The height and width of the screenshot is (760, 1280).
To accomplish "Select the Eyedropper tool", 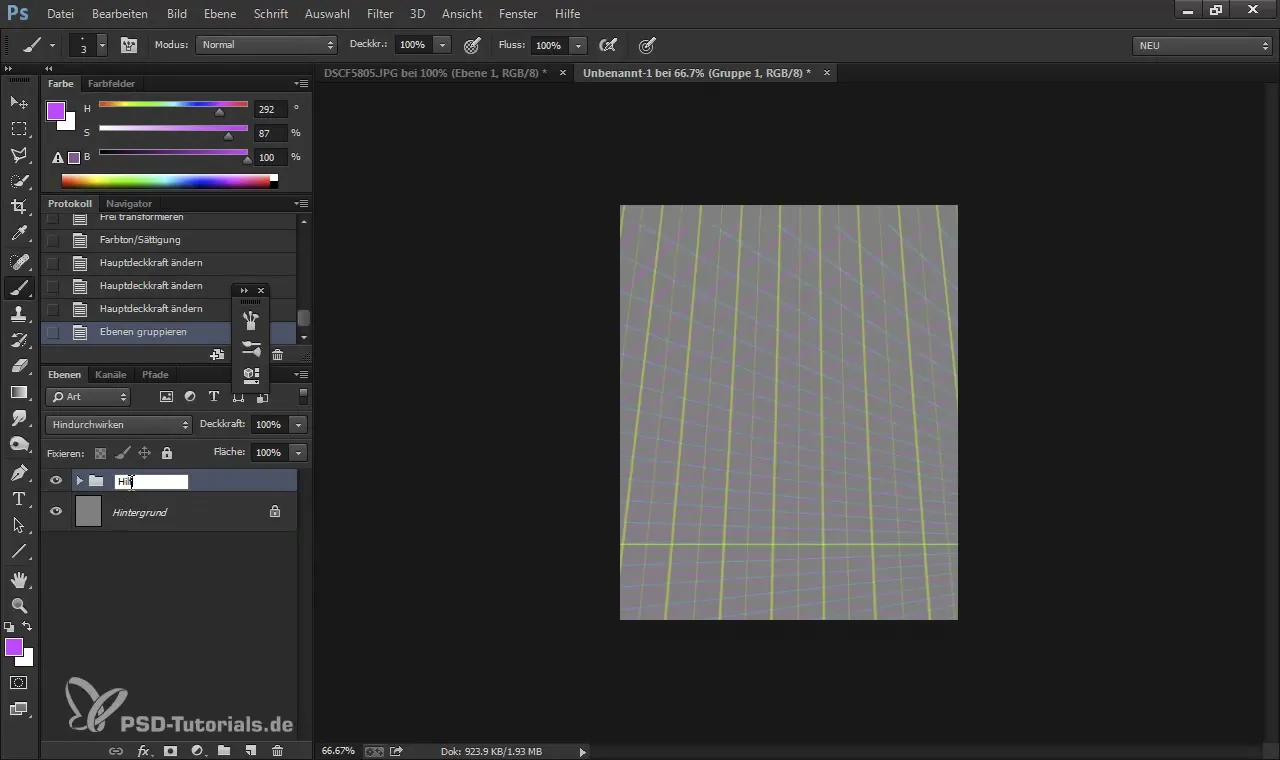I will pos(19,234).
